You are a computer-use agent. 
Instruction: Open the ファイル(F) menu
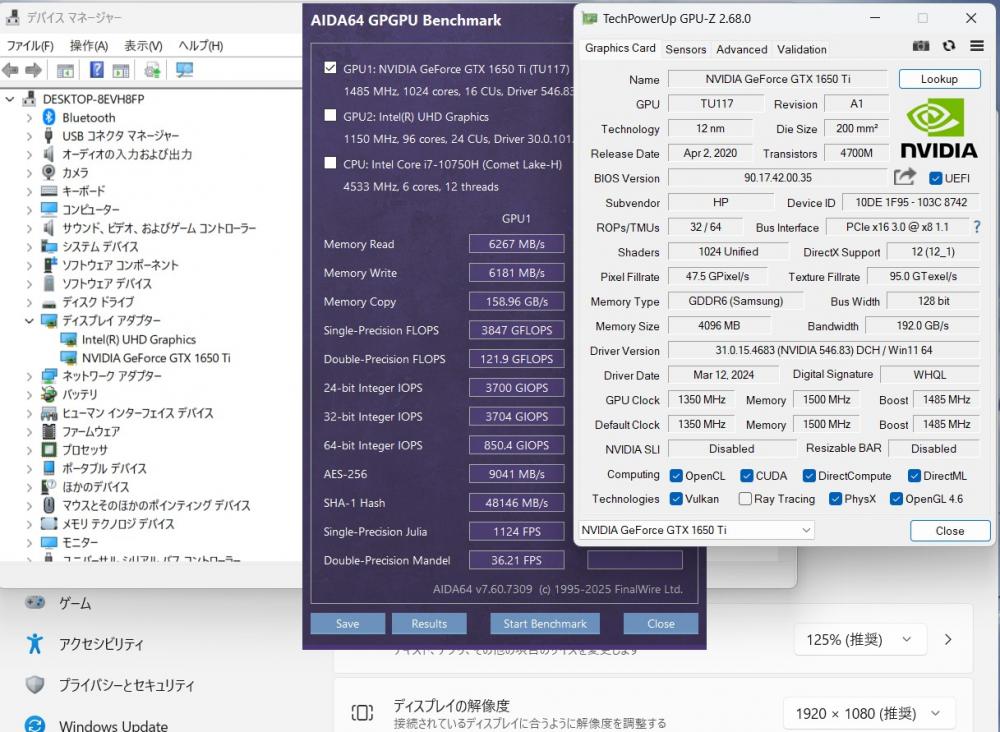[30, 46]
